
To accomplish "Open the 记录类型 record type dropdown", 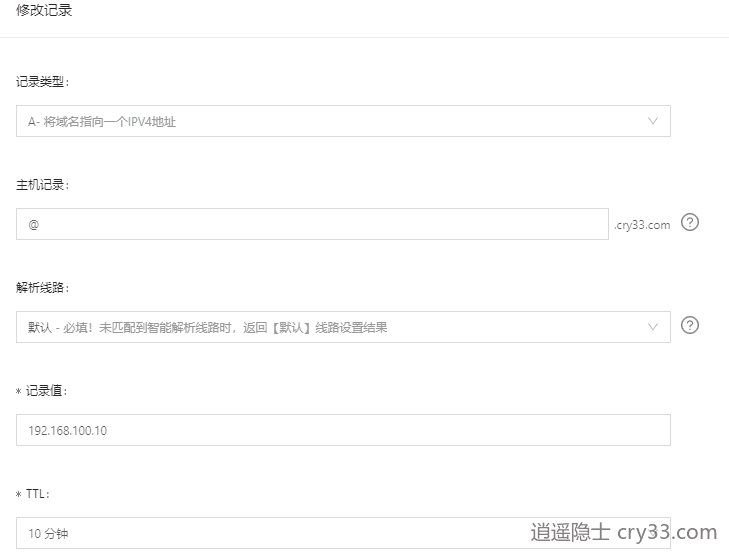I will pos(343,121).
